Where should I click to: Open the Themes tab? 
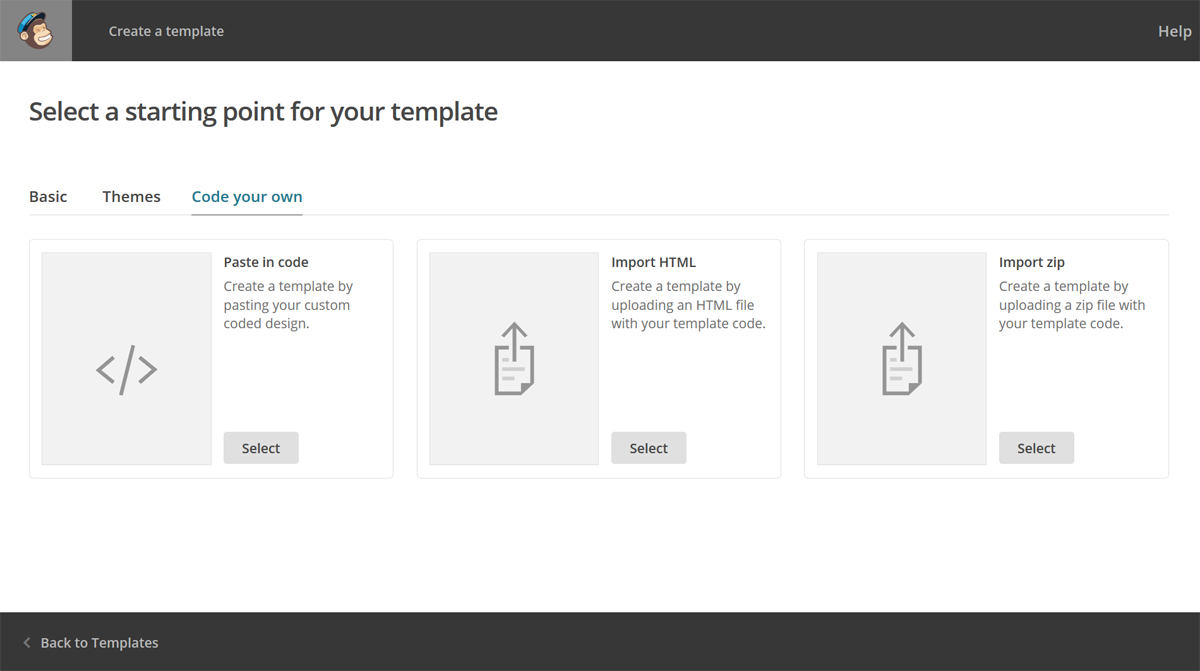(131, 197)
